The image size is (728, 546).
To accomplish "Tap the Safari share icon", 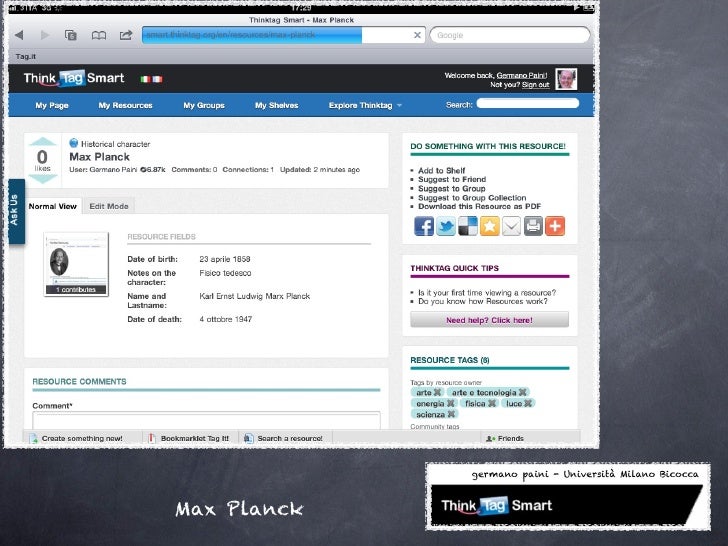I will click(126, 35).
